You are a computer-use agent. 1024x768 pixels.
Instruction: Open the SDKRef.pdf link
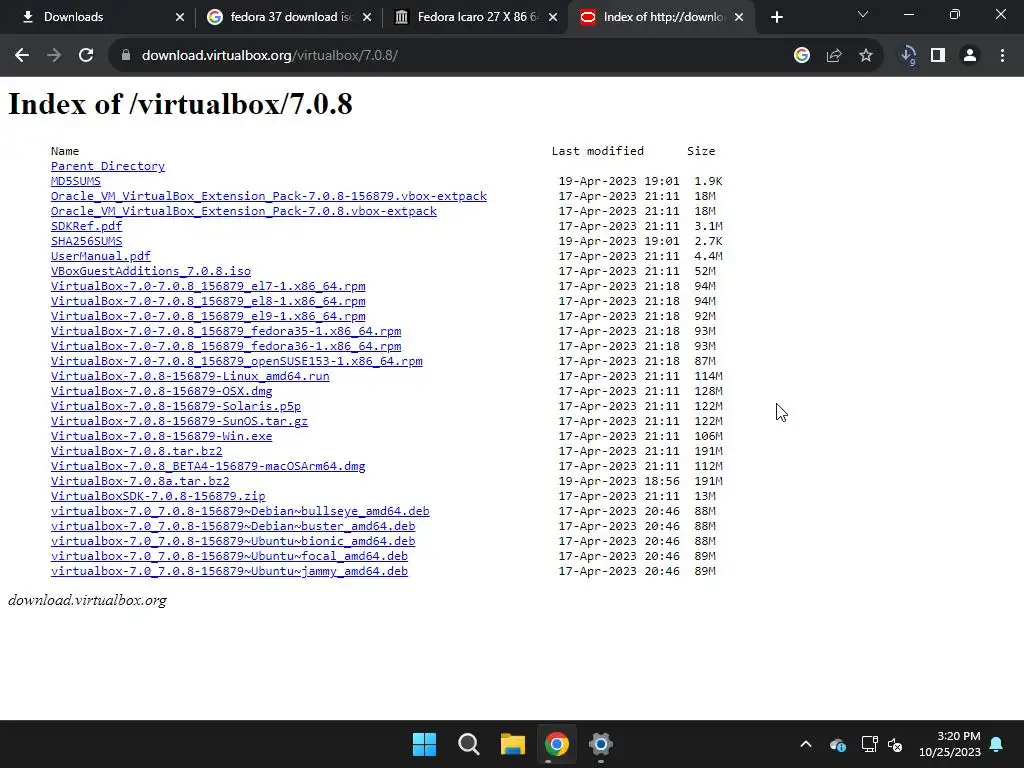(86, 226)
